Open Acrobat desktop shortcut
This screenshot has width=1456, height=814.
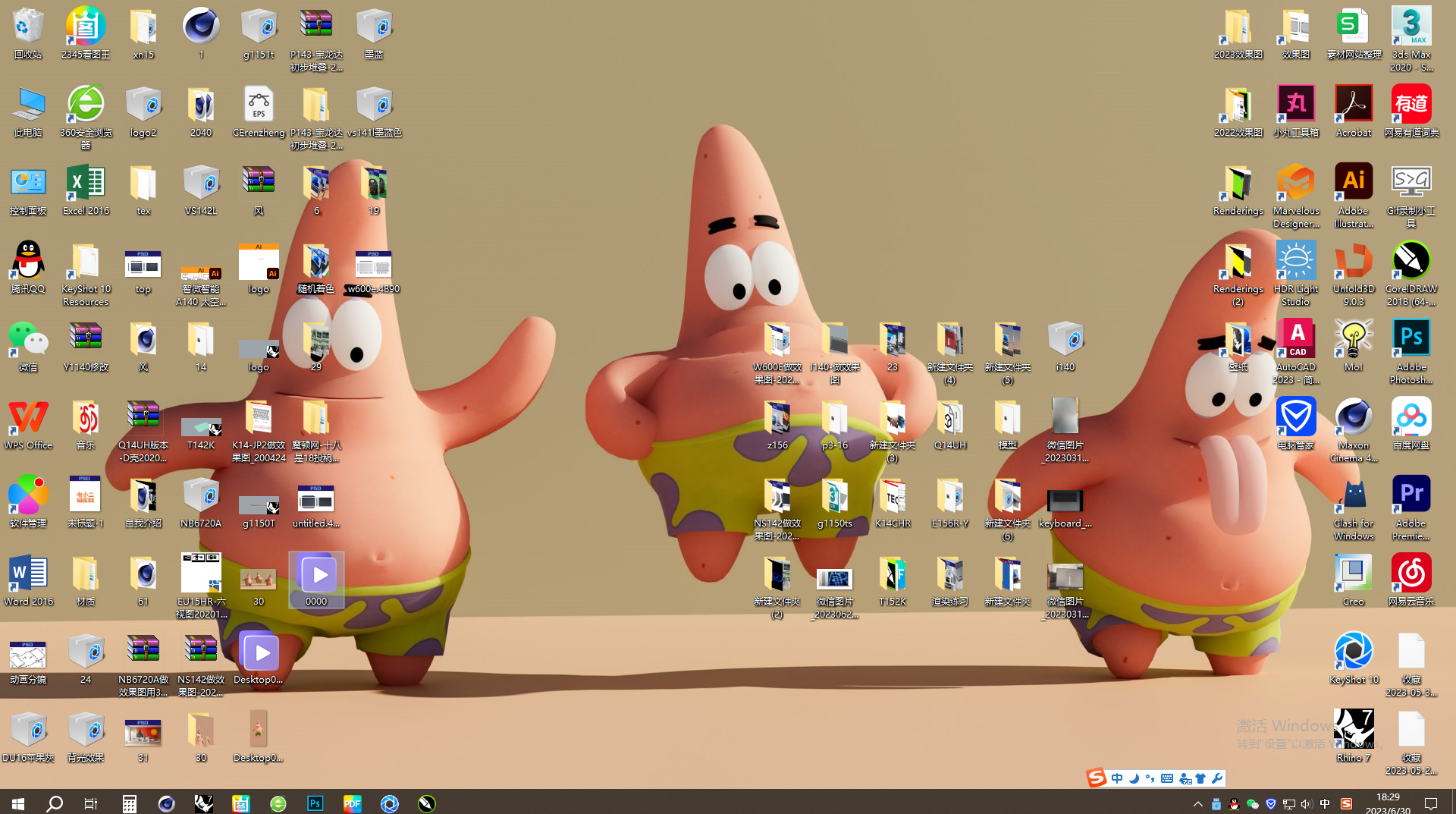(1354, 112)
